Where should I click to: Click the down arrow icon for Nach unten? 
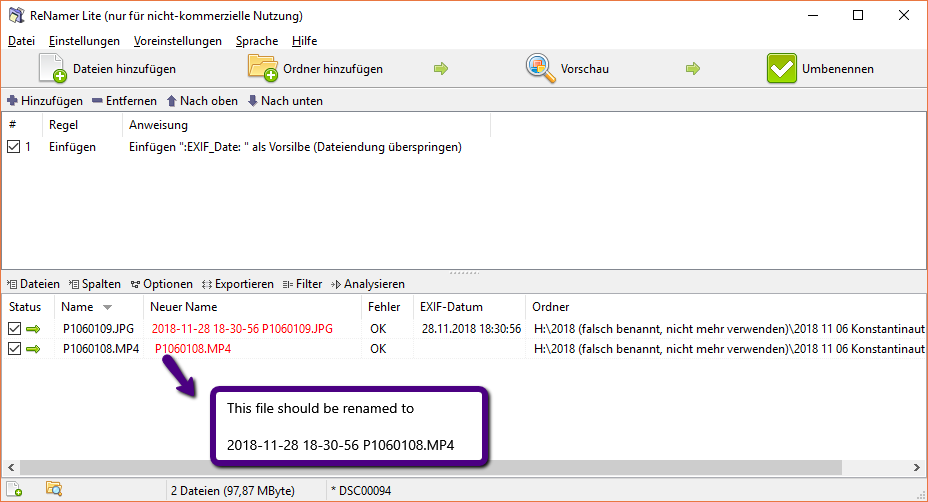[x=253, y=101]
